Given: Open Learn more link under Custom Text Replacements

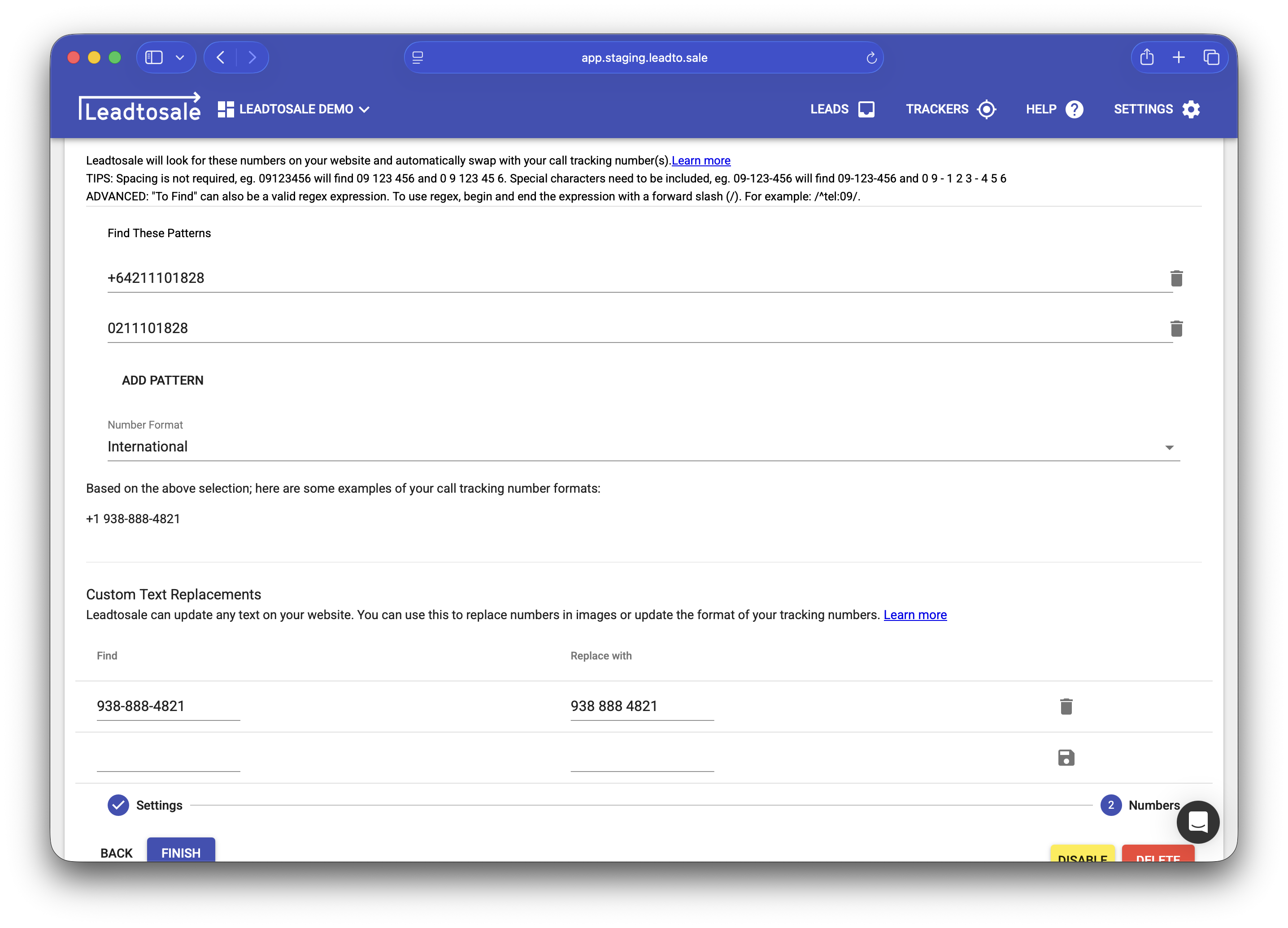Looking at the screenshot, I should point(914,615).
